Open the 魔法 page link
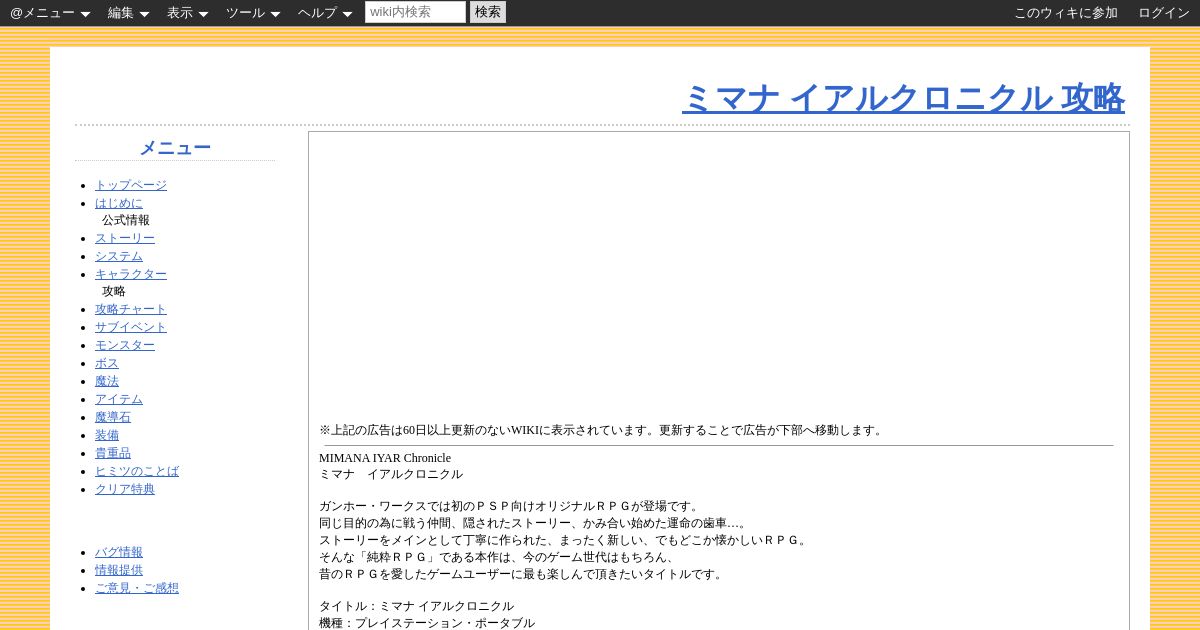 click(107, 381)
